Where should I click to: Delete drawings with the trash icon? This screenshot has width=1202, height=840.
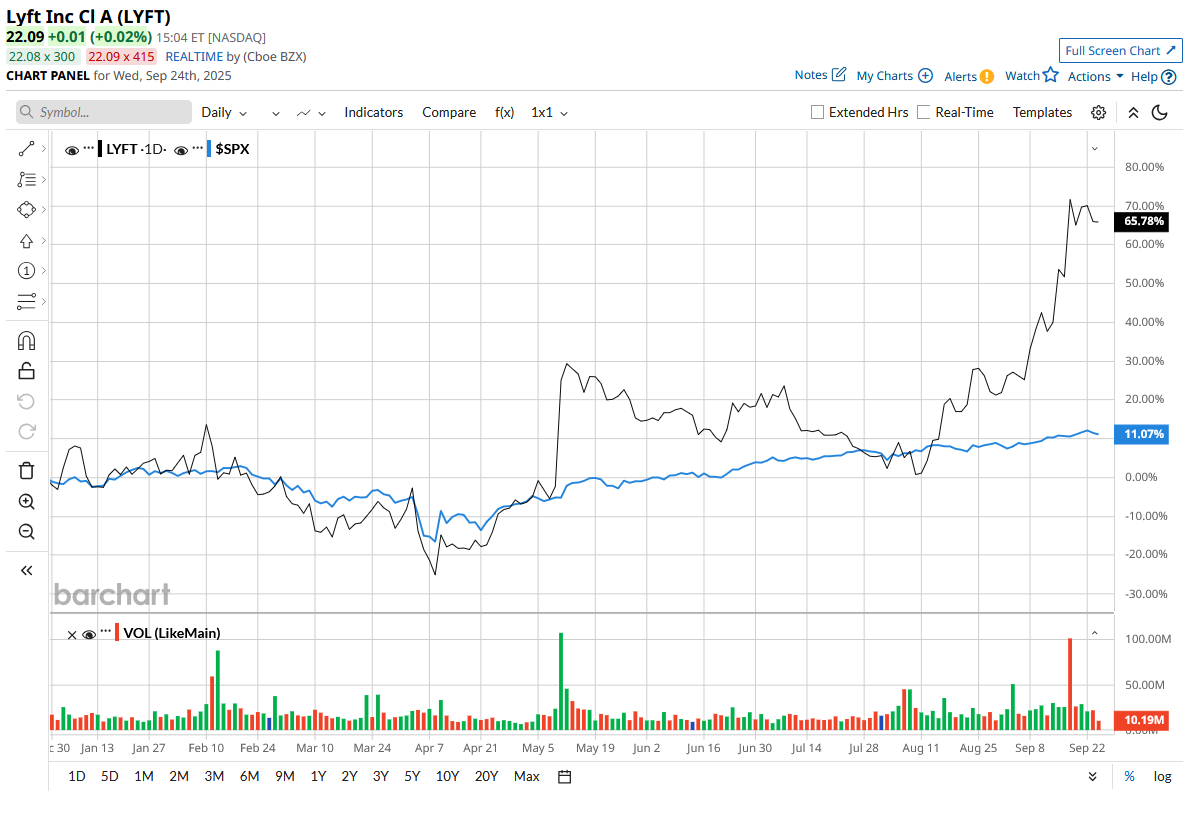pyautogui.click(x=27, y=471)
